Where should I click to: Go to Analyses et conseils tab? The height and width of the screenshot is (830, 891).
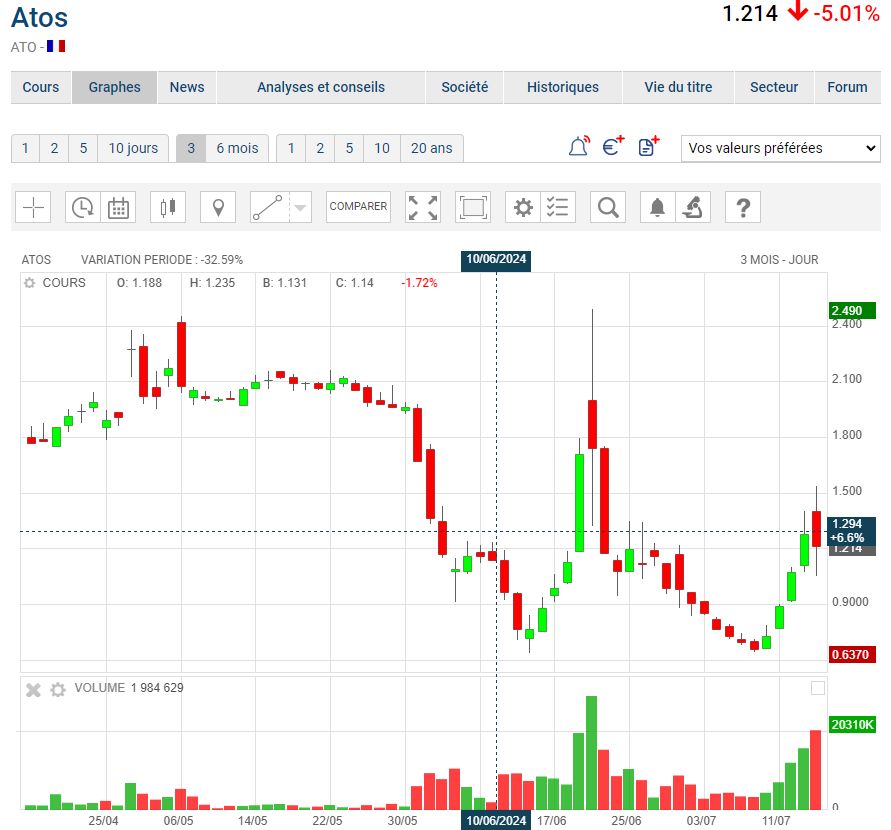click(321, 87)
